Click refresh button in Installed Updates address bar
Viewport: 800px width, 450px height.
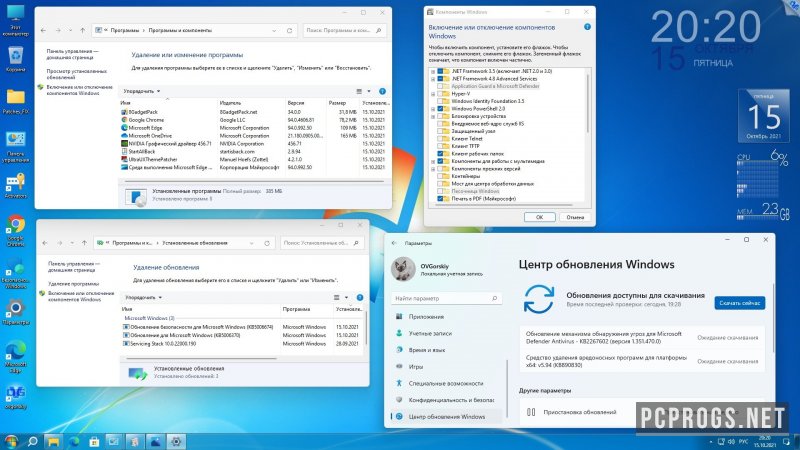pos(267,243)
